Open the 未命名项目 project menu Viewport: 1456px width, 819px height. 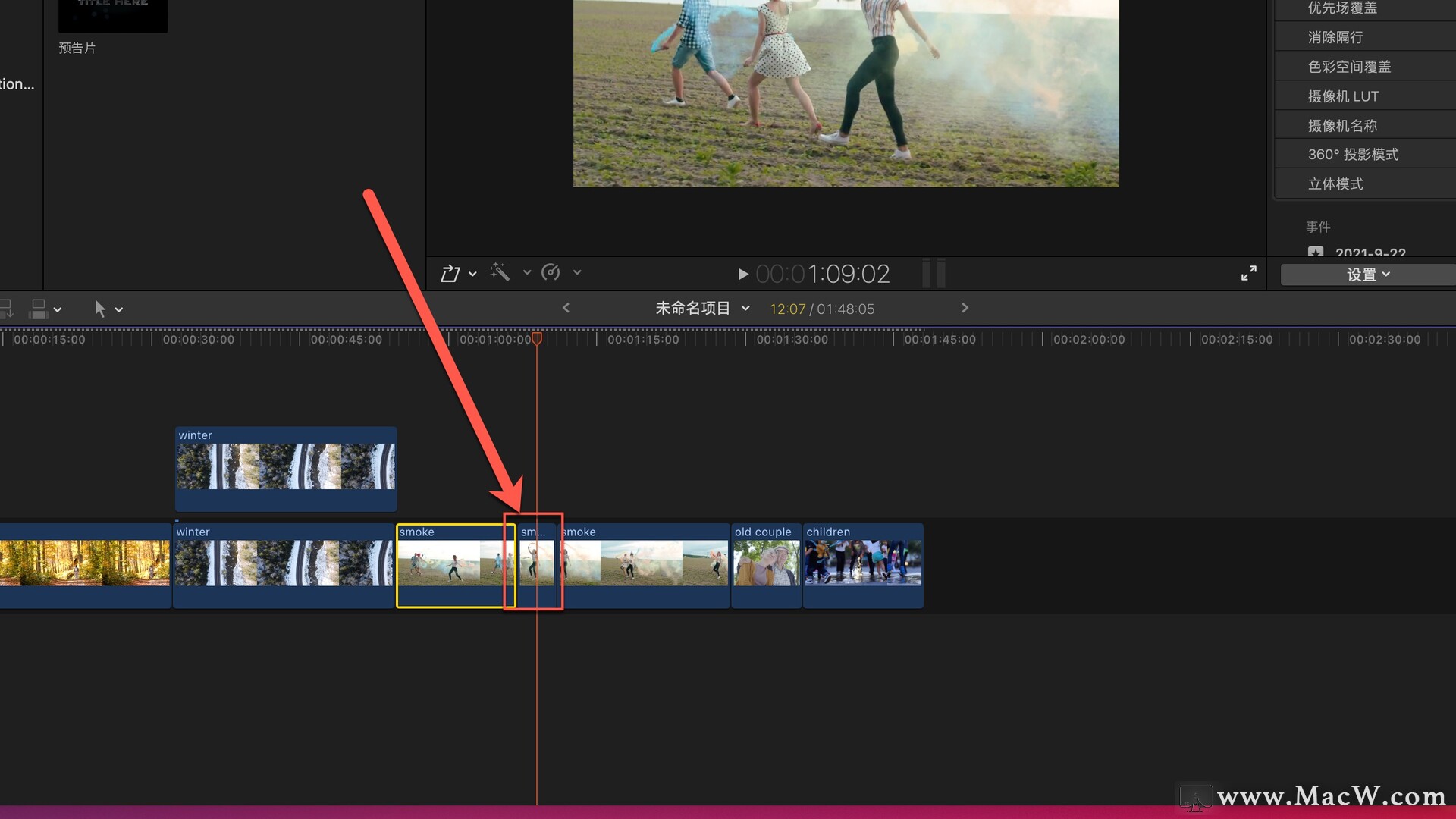point(702,309)
